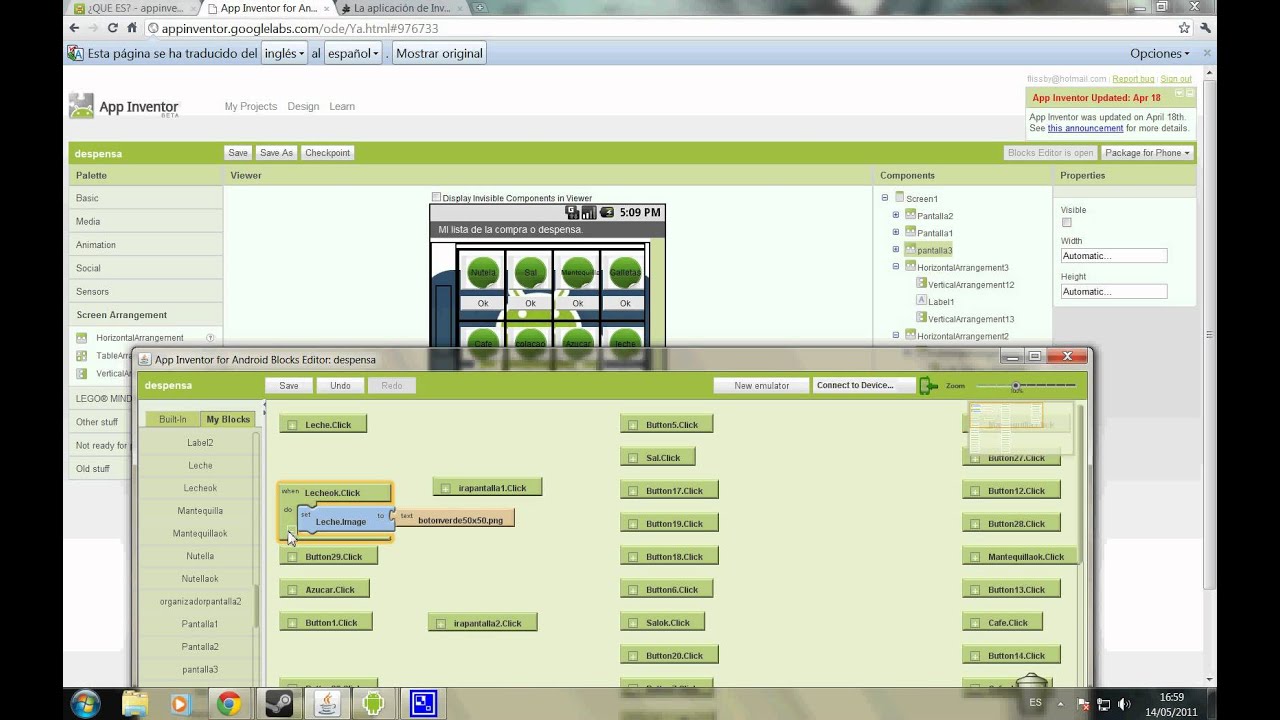Click Mostrar original button
The image size is (1280, 720).
click(439, 53)
